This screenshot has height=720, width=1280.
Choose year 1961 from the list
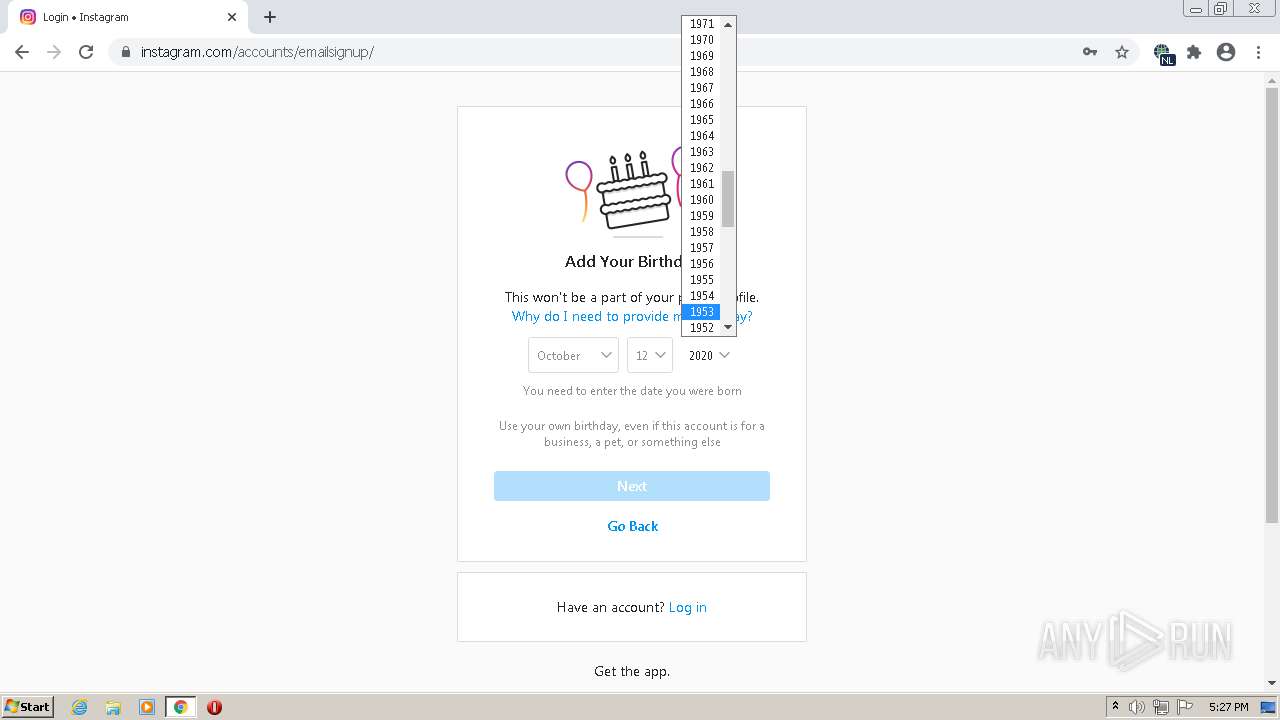tap(701, 184)
